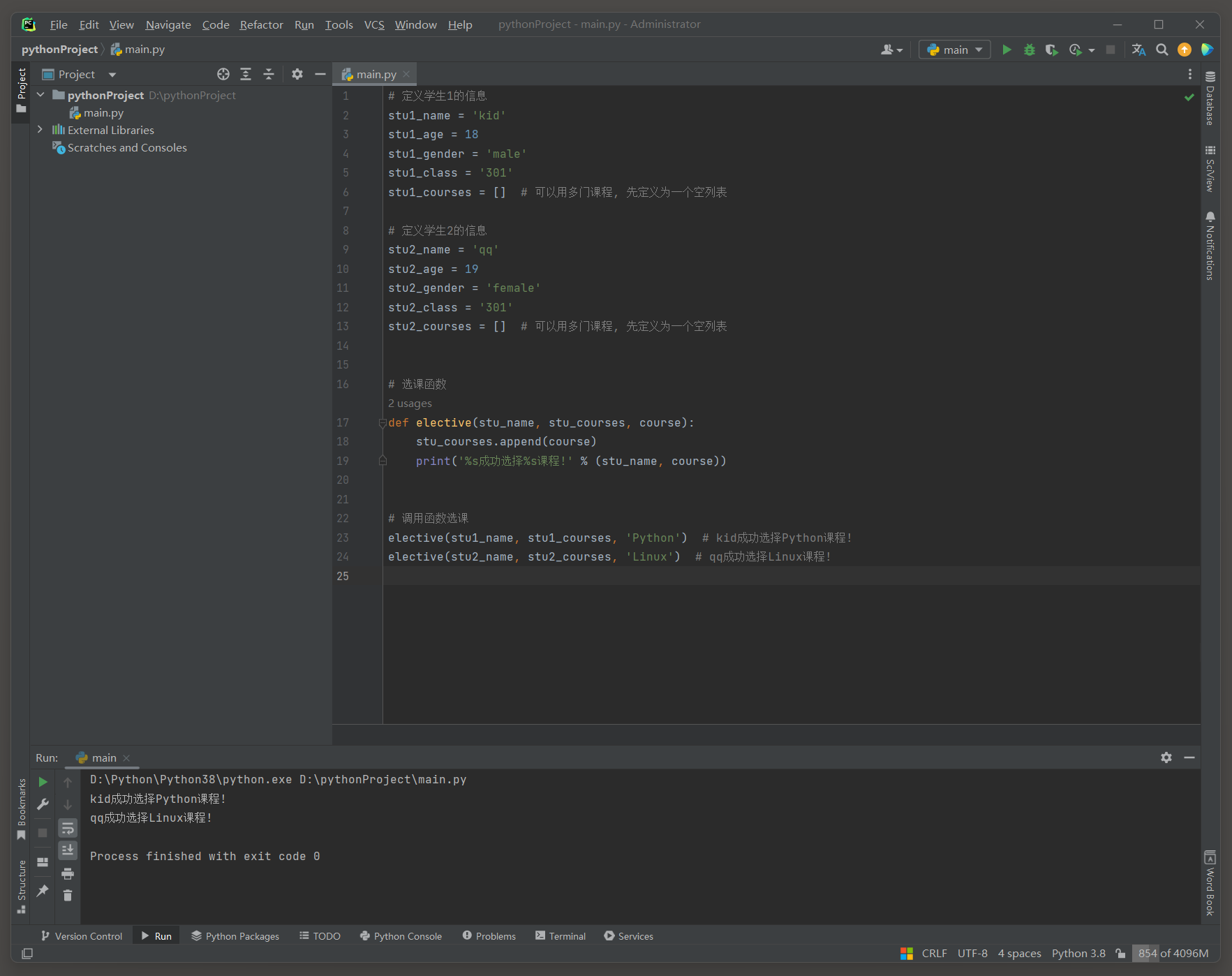1232x976 pixels.
Task: Rerun main in Run panel
Action: click(x=43, y=782)
